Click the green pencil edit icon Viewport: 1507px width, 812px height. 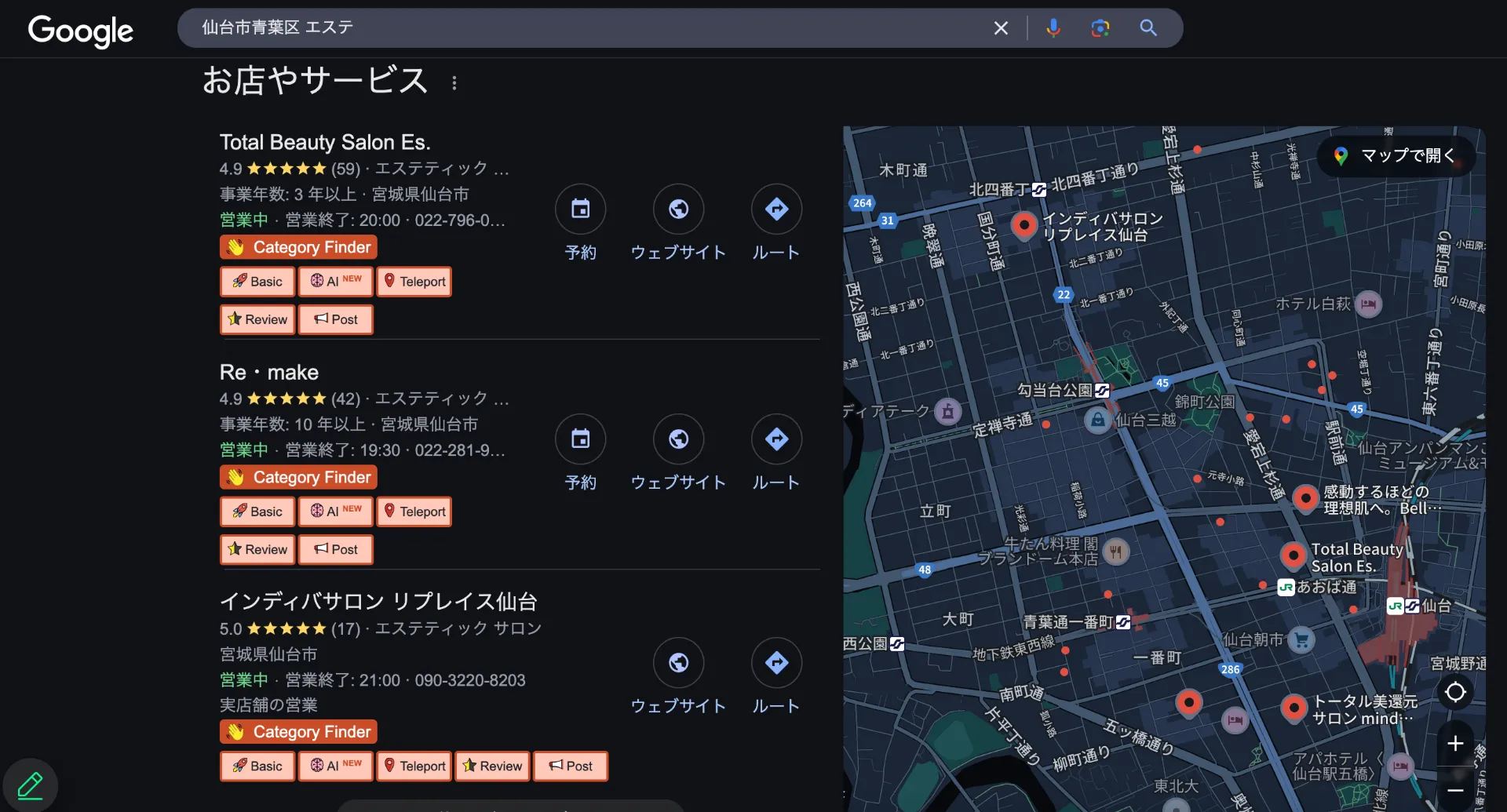(x=31, y=785)
